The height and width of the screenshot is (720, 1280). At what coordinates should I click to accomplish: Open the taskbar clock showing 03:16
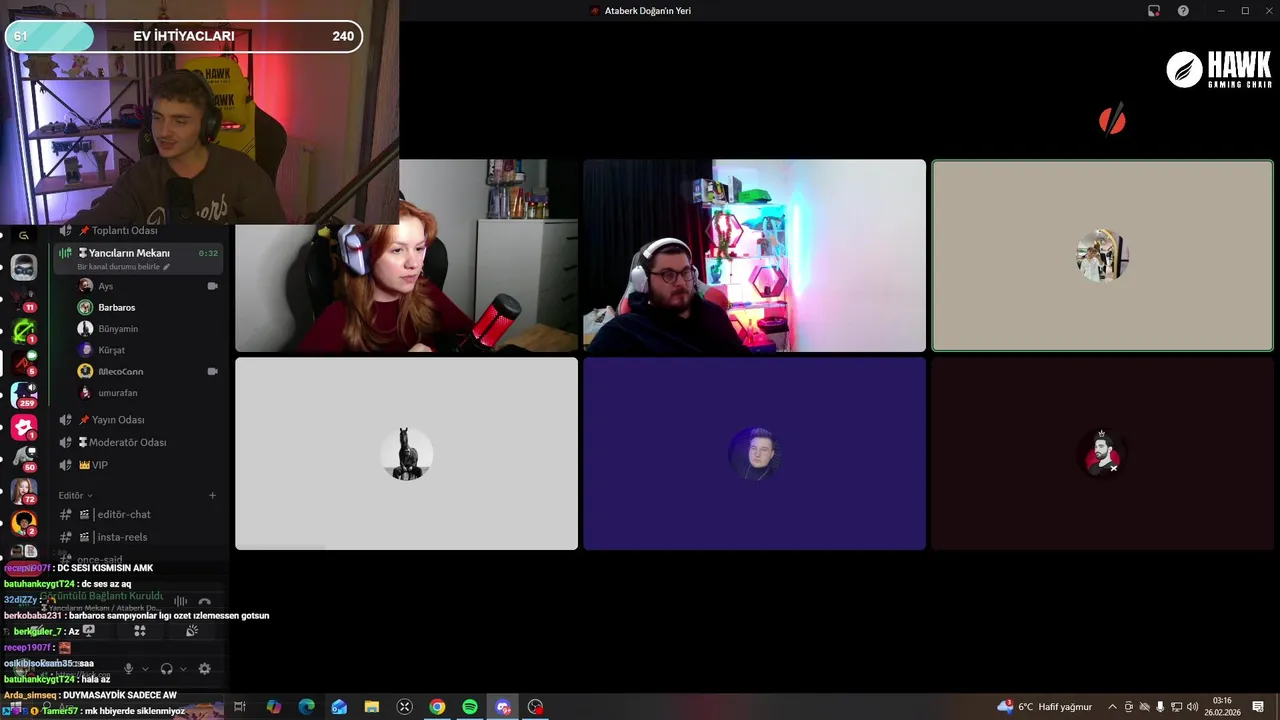click(x=1222, y=707)
